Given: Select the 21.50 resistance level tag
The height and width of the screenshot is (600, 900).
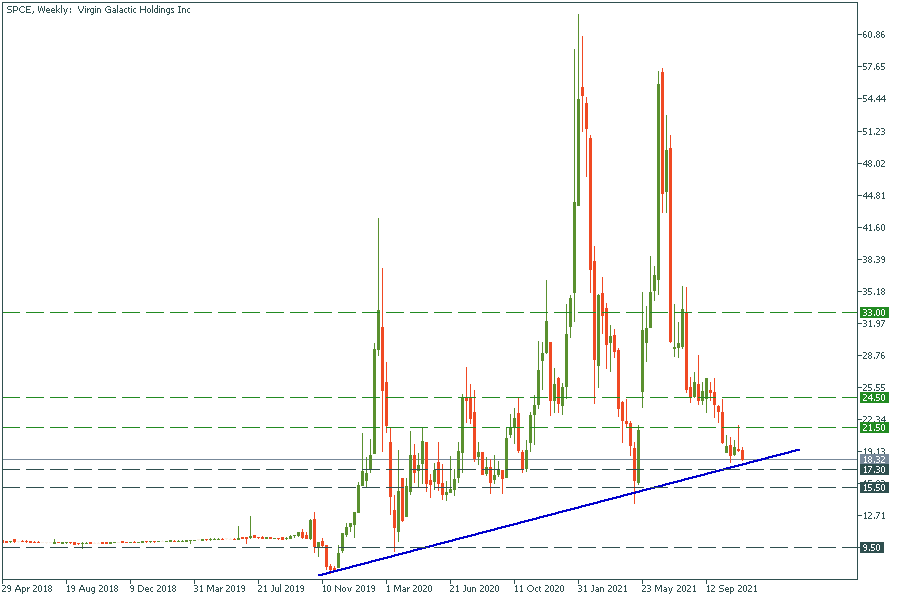Looking at the screenshot, I should pos(875,427).
